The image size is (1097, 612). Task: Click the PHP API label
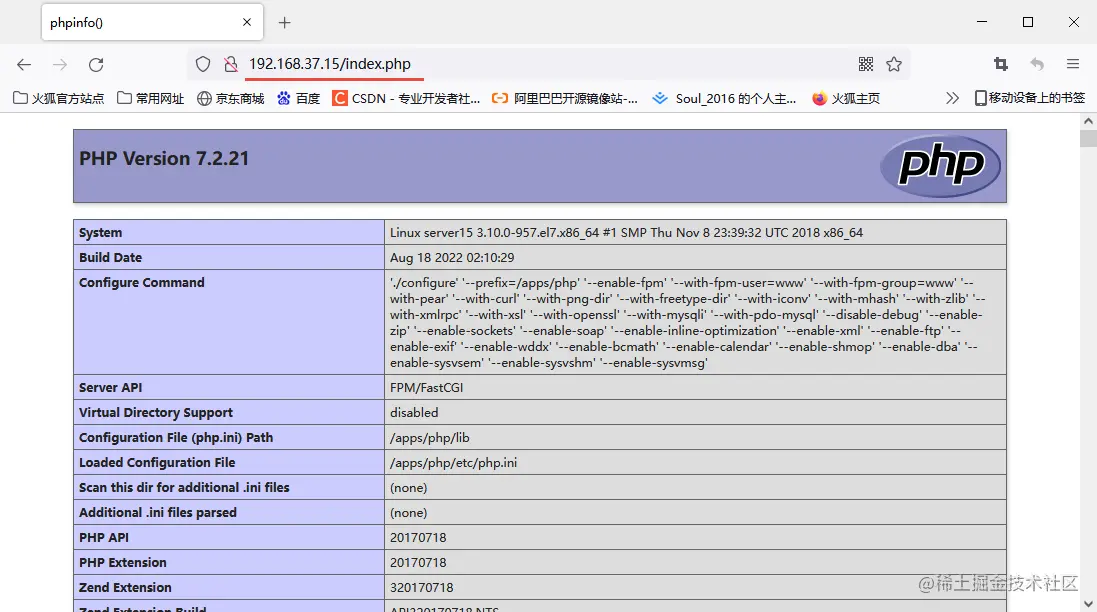(x=104, y=538)
